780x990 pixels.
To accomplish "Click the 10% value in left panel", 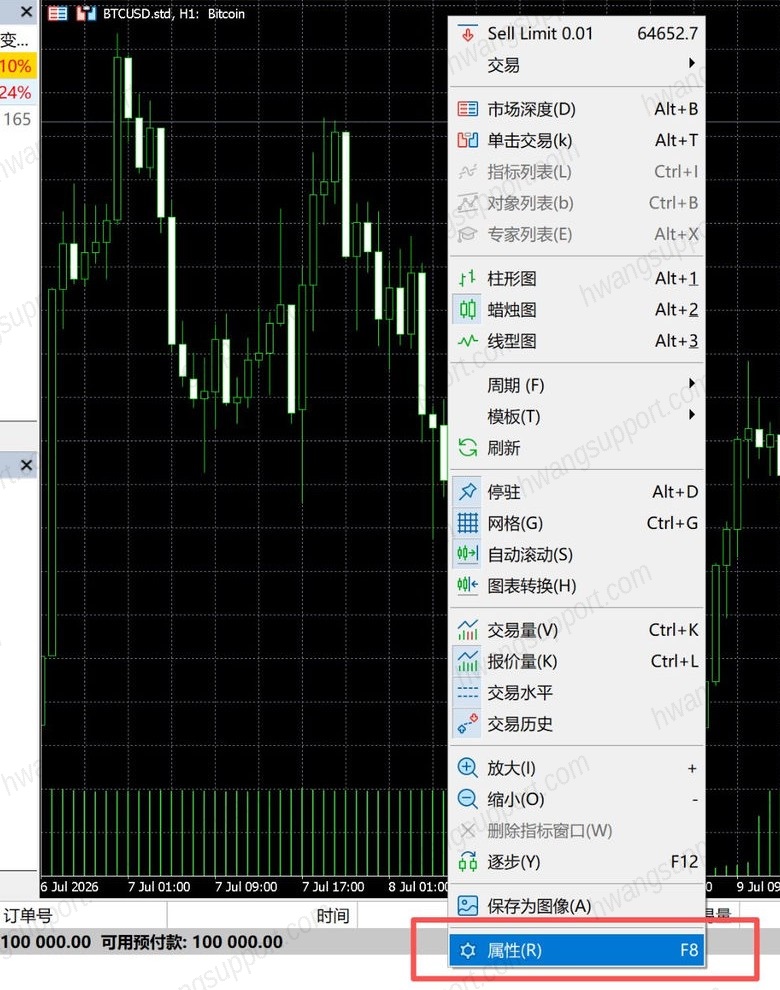I will coord(16,66).
